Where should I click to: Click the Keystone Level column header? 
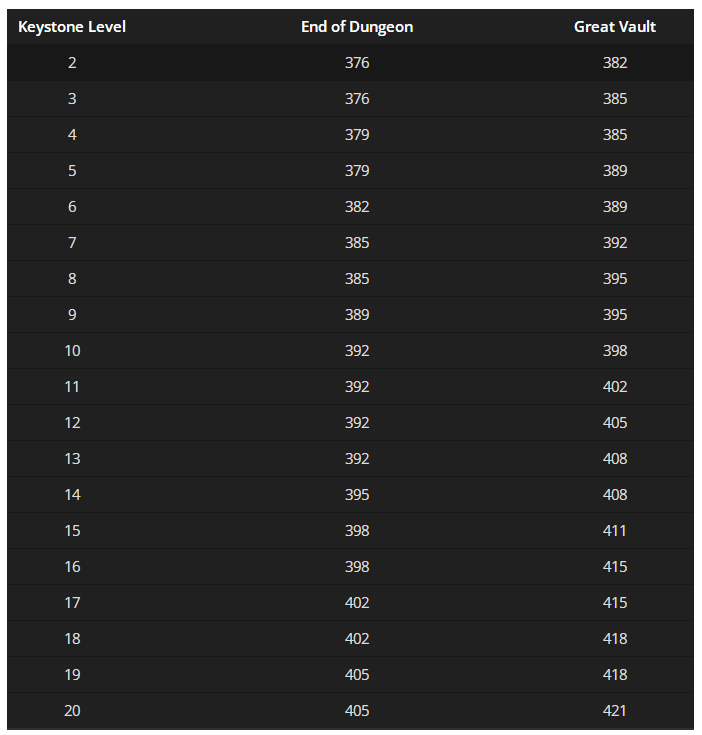72,27
